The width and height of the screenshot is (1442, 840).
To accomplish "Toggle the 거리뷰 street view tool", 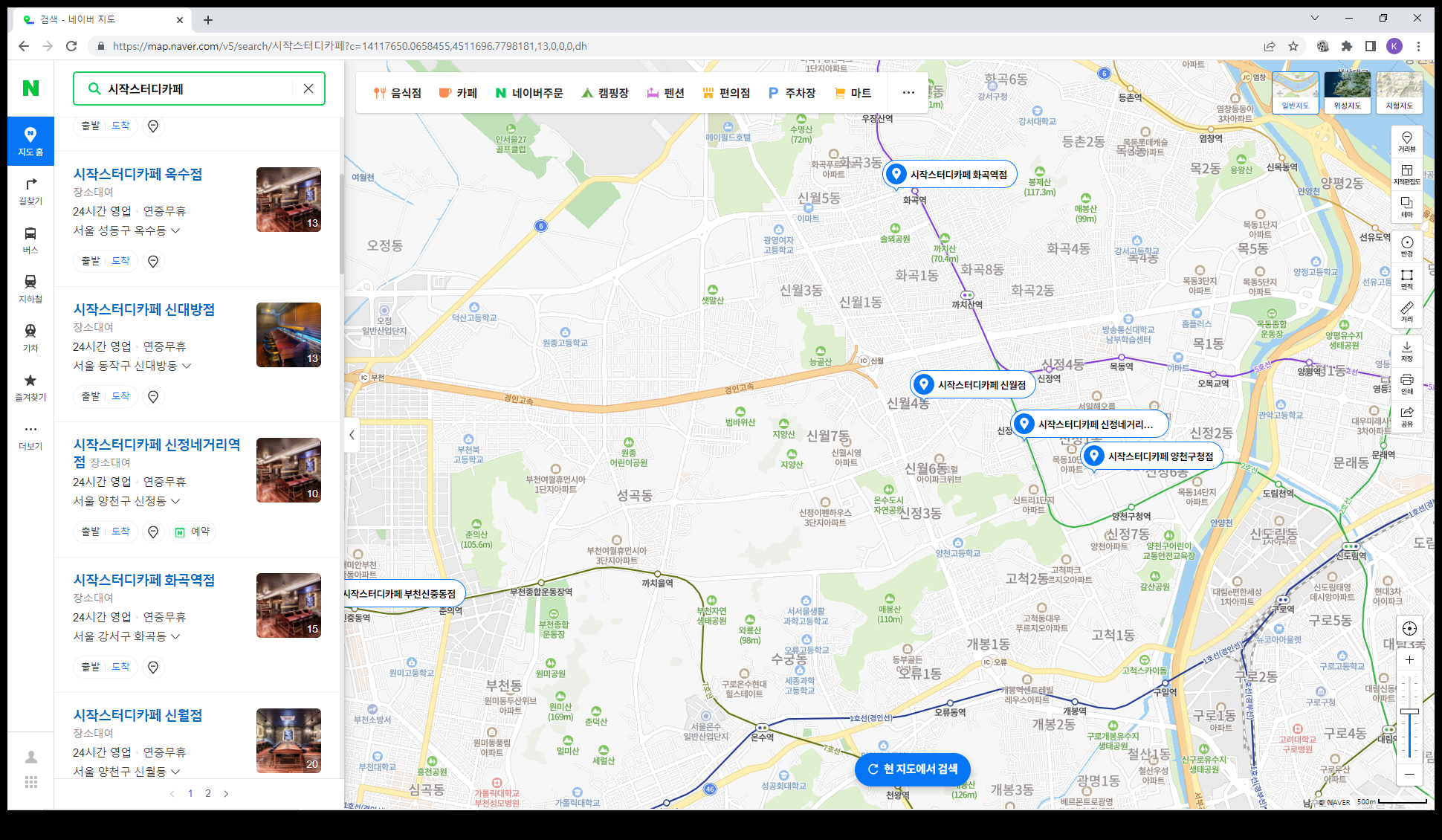I will click(x=1407, y=142).
